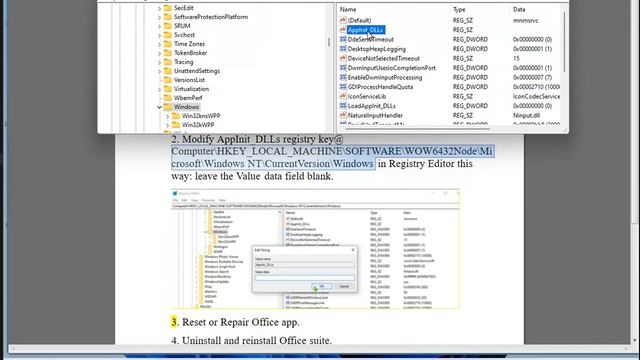Click the values pane vertical scrollbar
The image size is (640, 360).
pyautogui.click(x=564, y=41)
